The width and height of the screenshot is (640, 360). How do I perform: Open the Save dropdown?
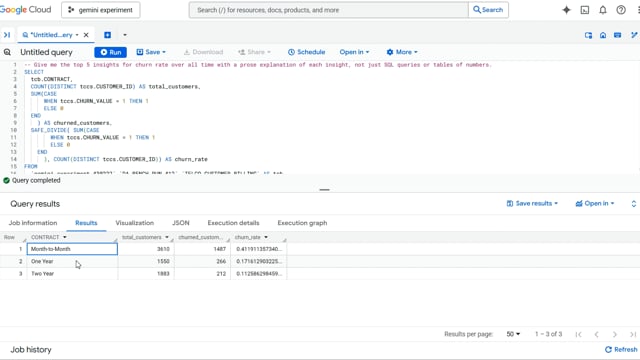[x=151, y=52]
